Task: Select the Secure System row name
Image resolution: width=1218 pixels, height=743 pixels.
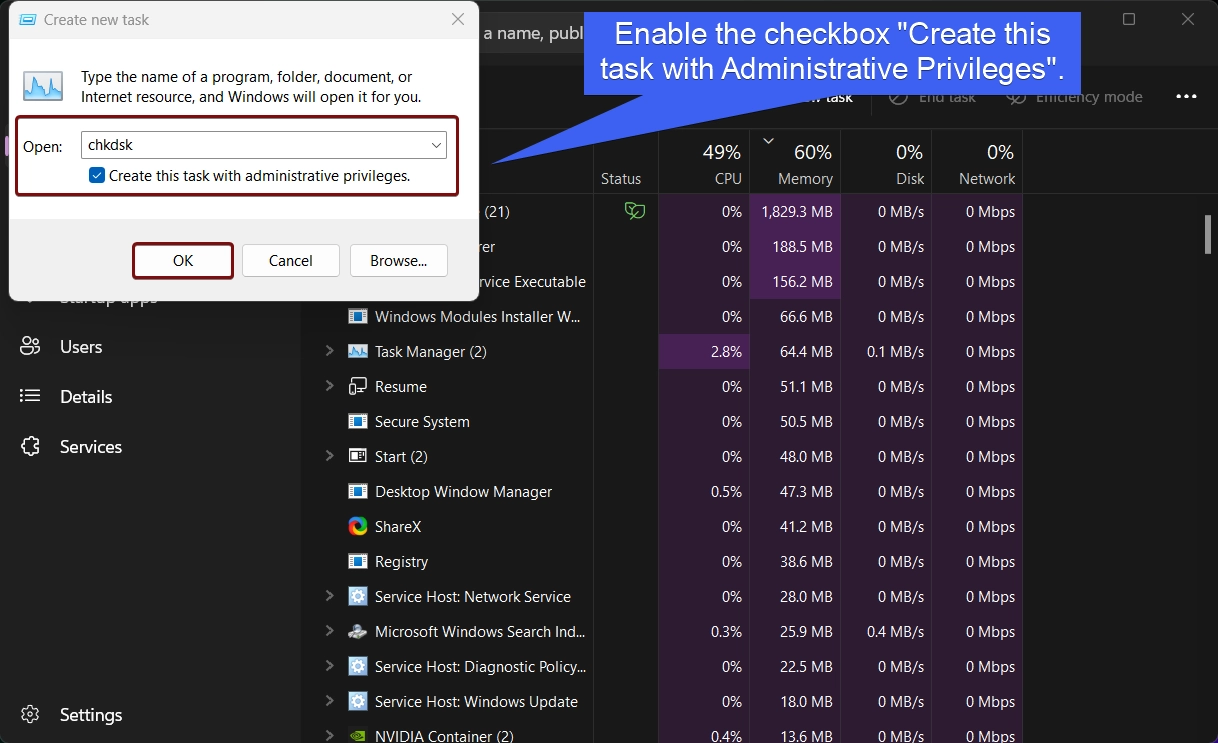Action: (422, 422)
